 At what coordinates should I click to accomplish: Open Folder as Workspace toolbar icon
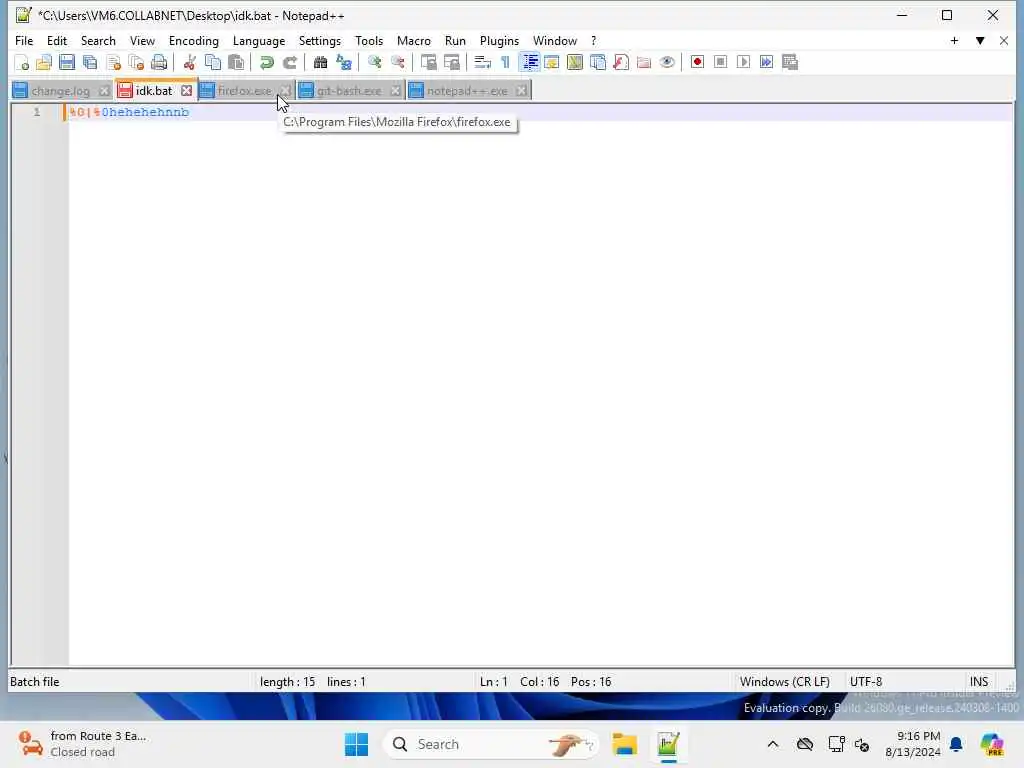pos(644,62)
